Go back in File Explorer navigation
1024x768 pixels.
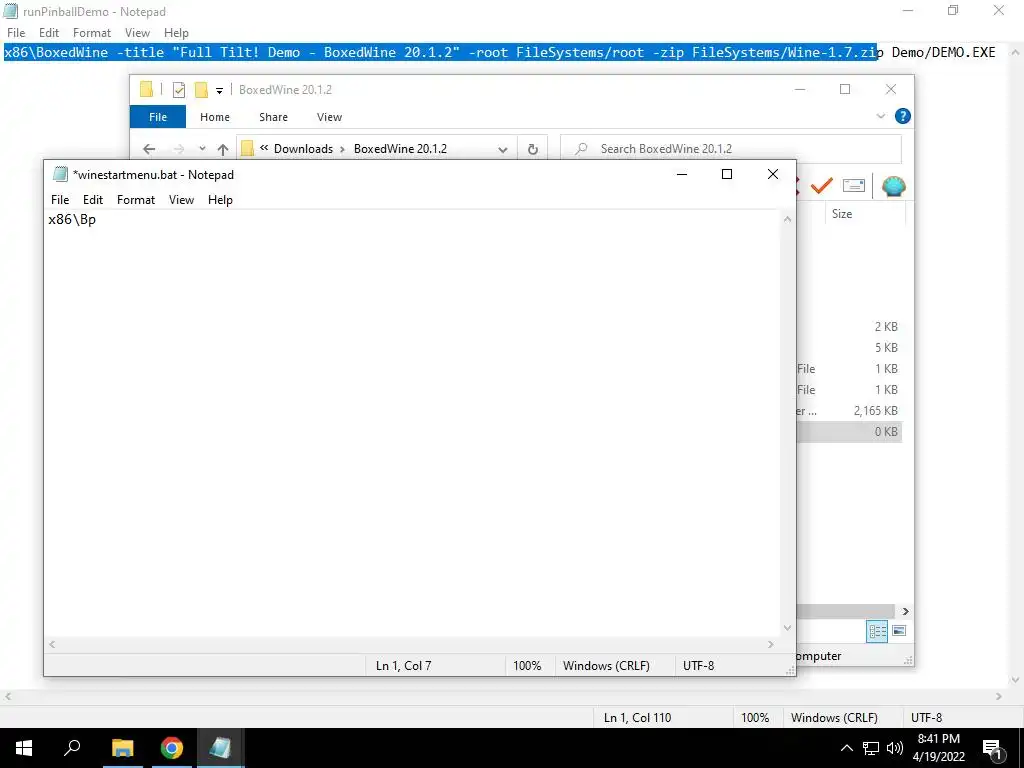tap(149, 149)
